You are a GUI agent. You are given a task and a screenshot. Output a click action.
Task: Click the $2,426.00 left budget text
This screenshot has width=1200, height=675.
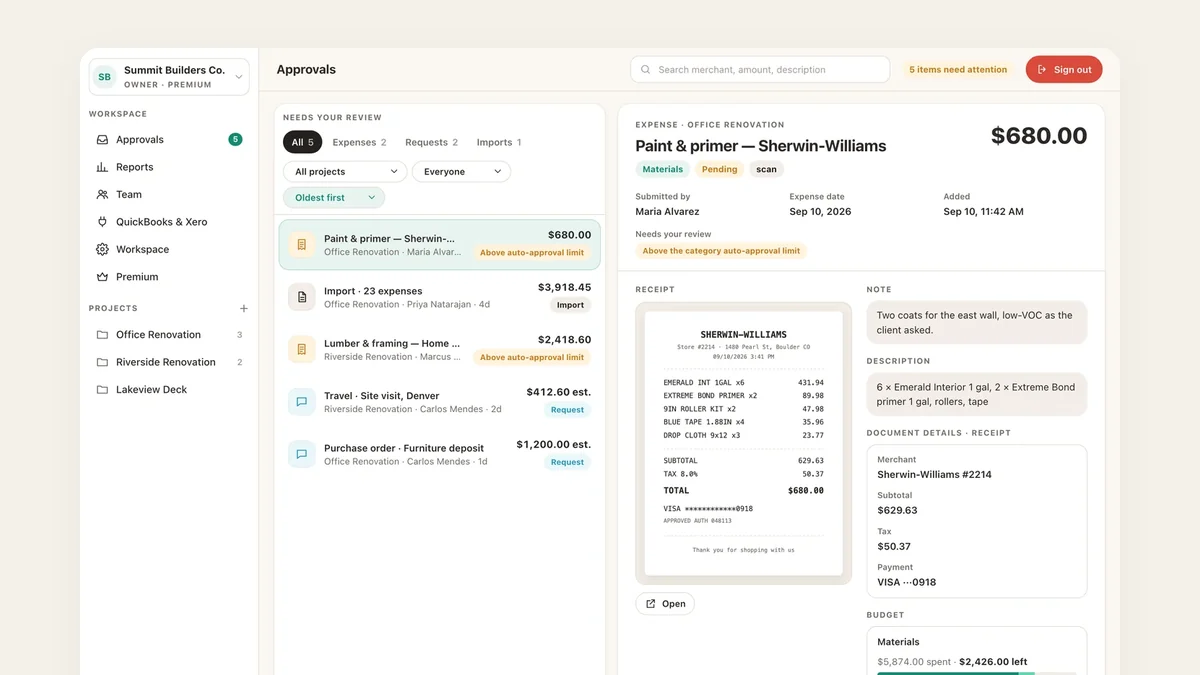(993, 662)
